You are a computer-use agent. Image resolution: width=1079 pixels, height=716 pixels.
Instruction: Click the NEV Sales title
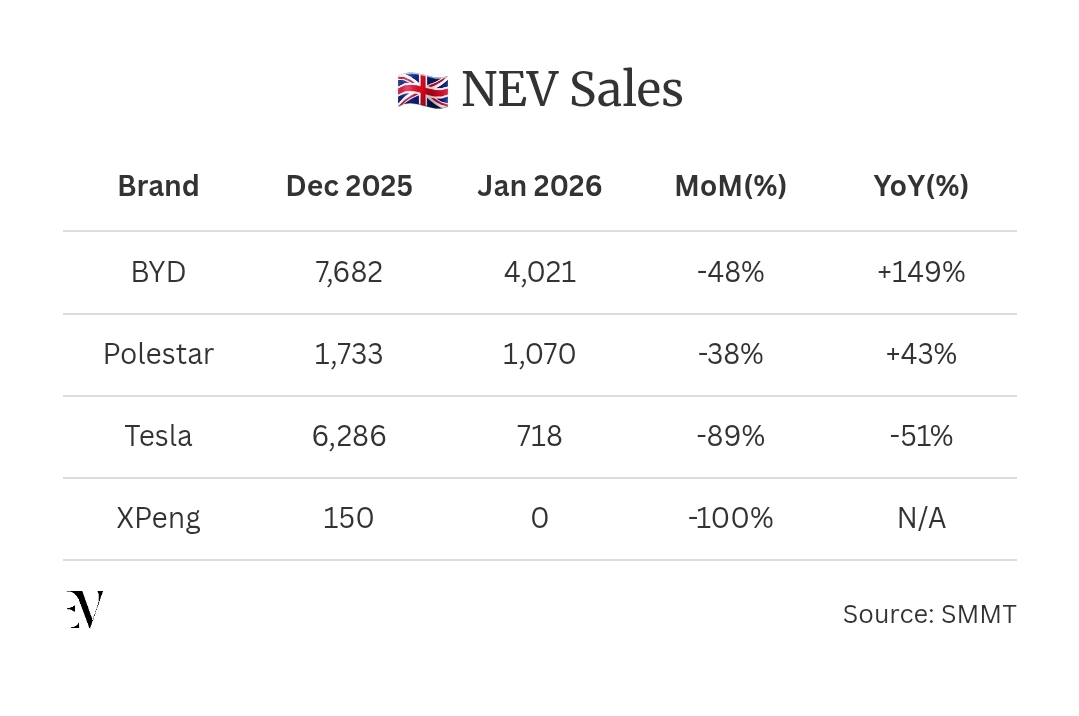pyautogui.click(x=571, y=90)
